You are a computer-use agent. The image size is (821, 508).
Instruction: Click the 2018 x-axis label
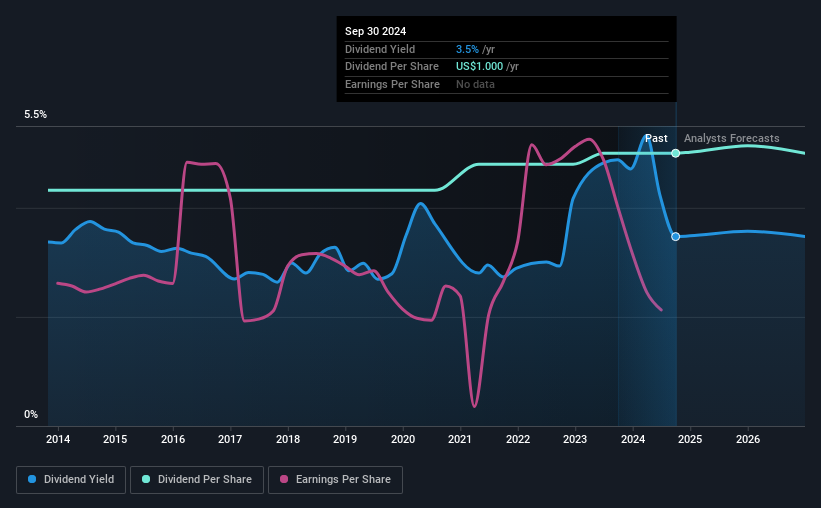288,439
